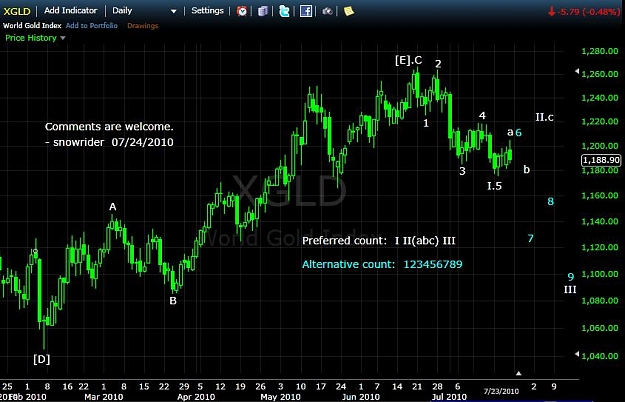Open the Daily timeframe dropdown

tap(144, 11)
